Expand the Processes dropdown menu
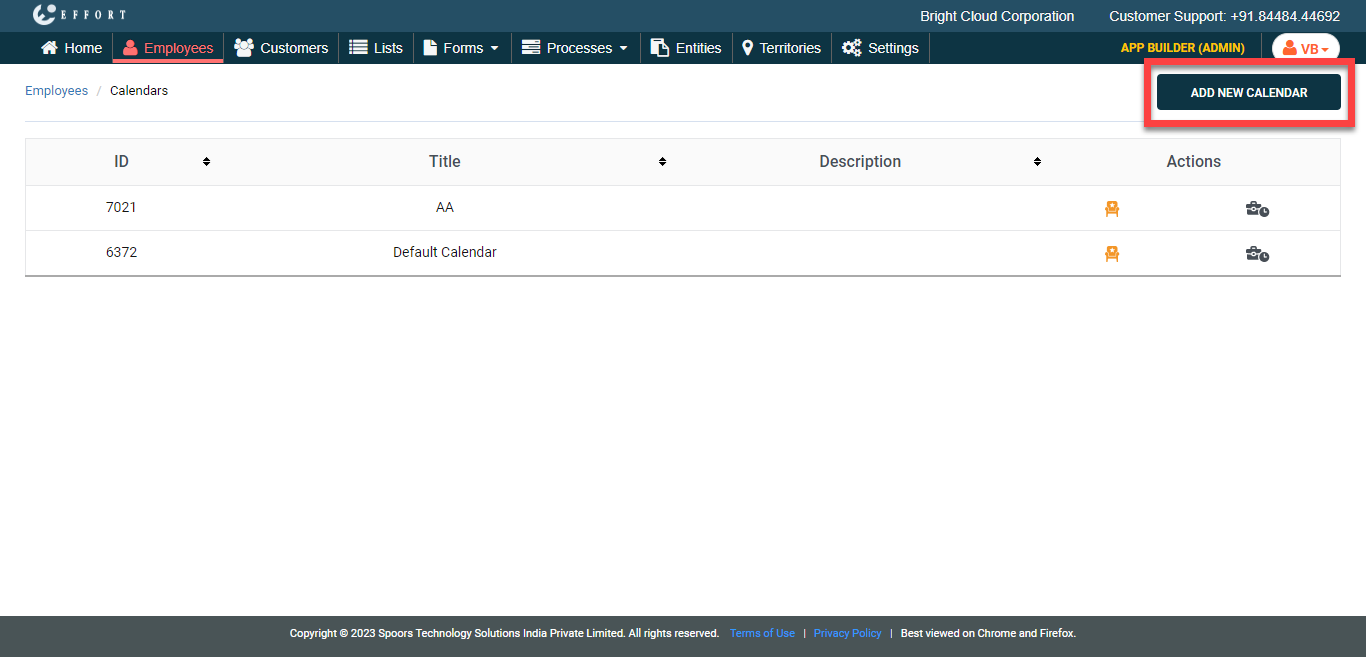Image resolution: width=1366 pixels, height=657 pixels. 575,48
